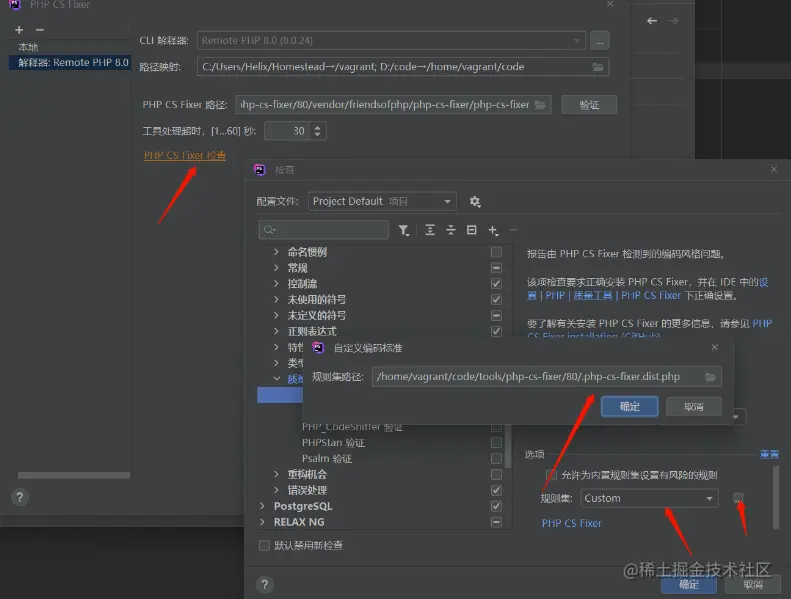Enable 允许为内置规则集设置有风险的规则 checkbox
The image size is (791, 599).
coord(551,475)
